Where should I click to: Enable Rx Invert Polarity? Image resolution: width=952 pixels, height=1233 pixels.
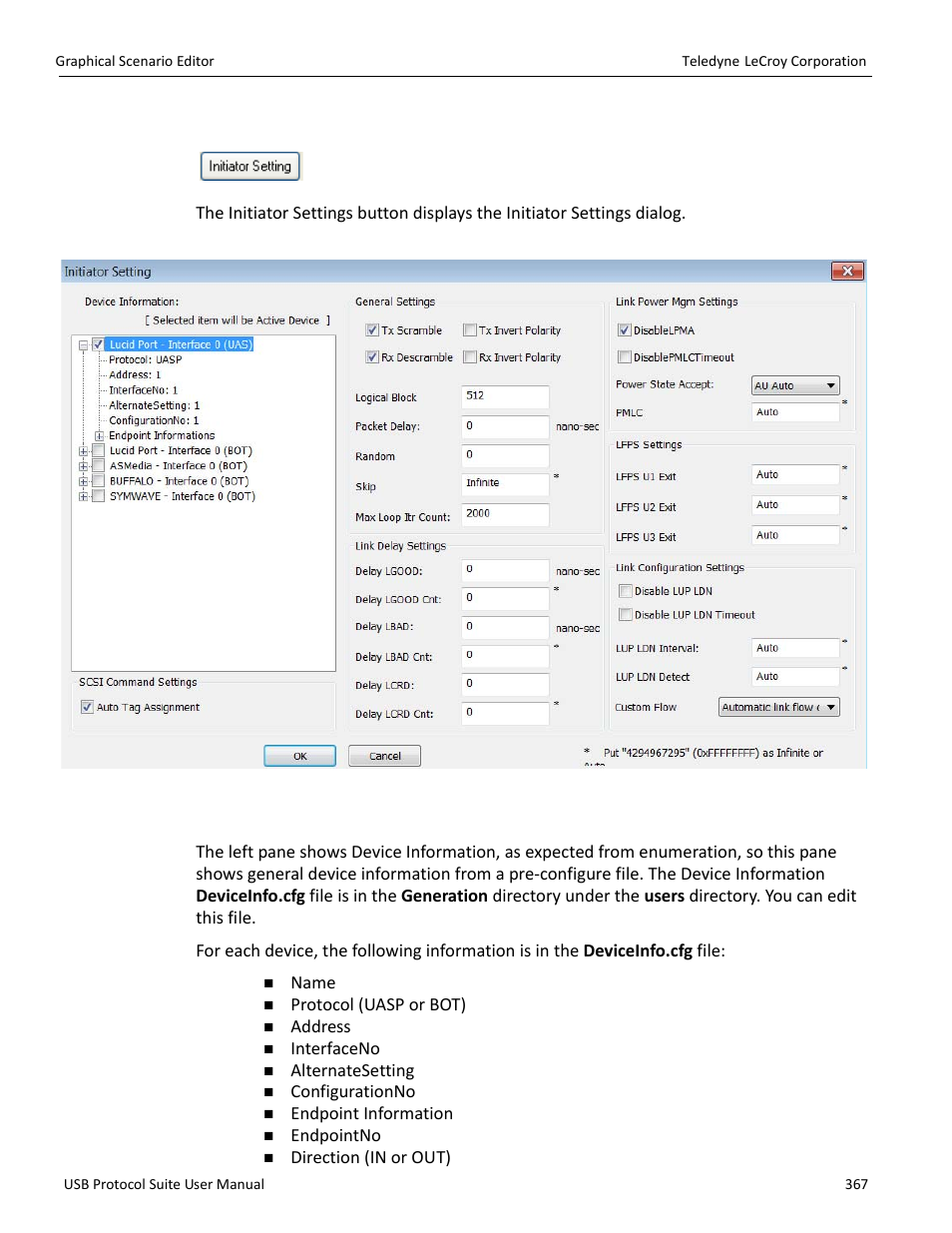469,357
